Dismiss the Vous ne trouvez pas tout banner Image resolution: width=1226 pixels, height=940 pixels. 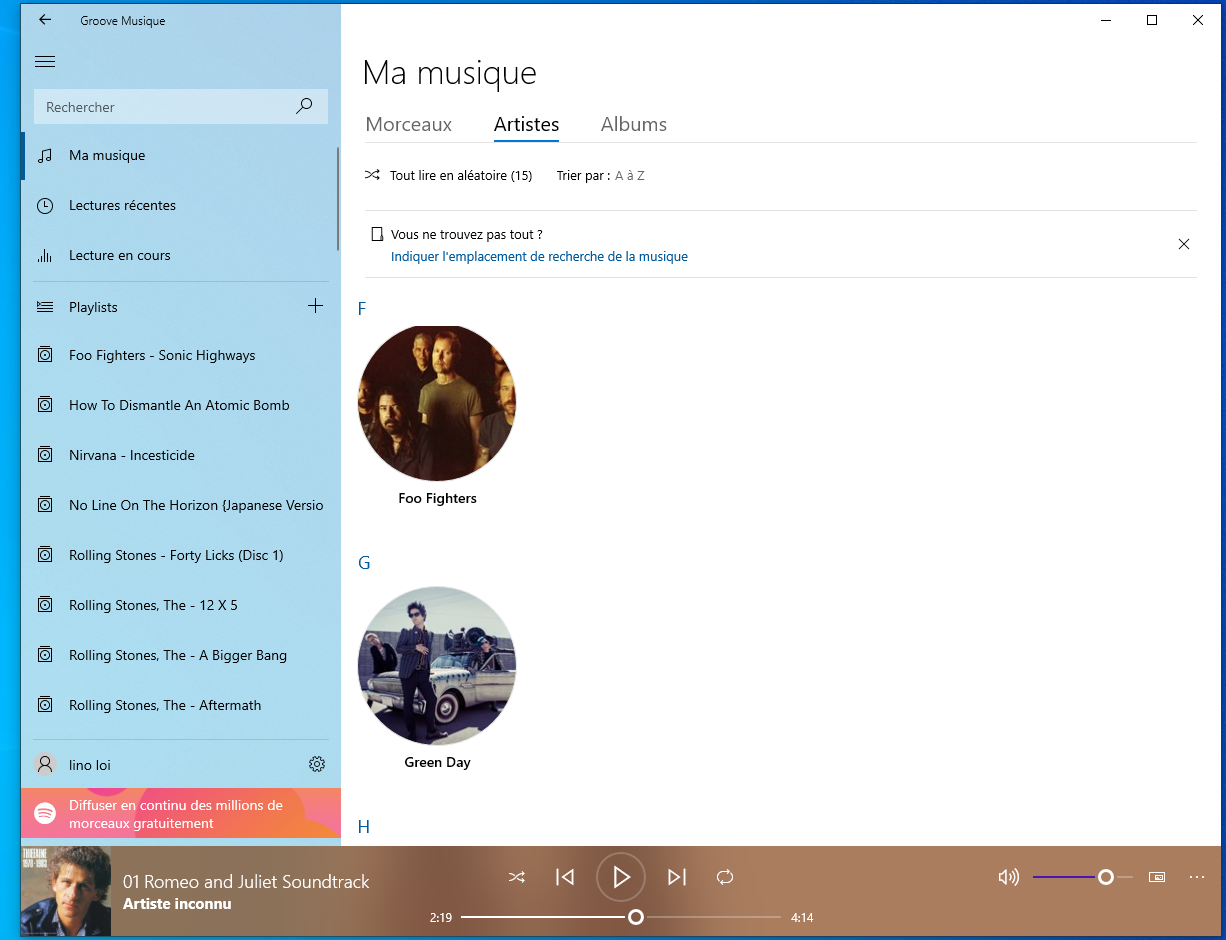1184,244
